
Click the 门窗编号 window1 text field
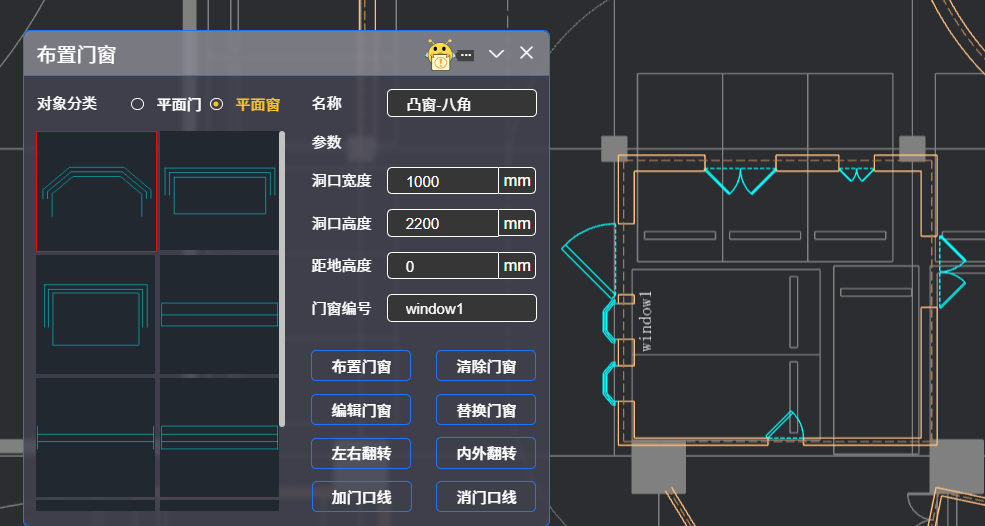point(461,309)
